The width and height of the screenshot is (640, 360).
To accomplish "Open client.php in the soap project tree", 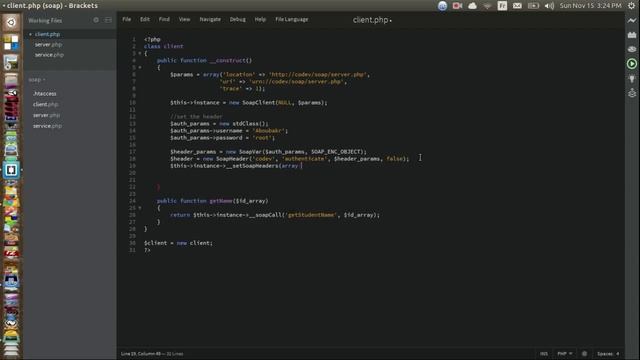I will pos(45,104).
